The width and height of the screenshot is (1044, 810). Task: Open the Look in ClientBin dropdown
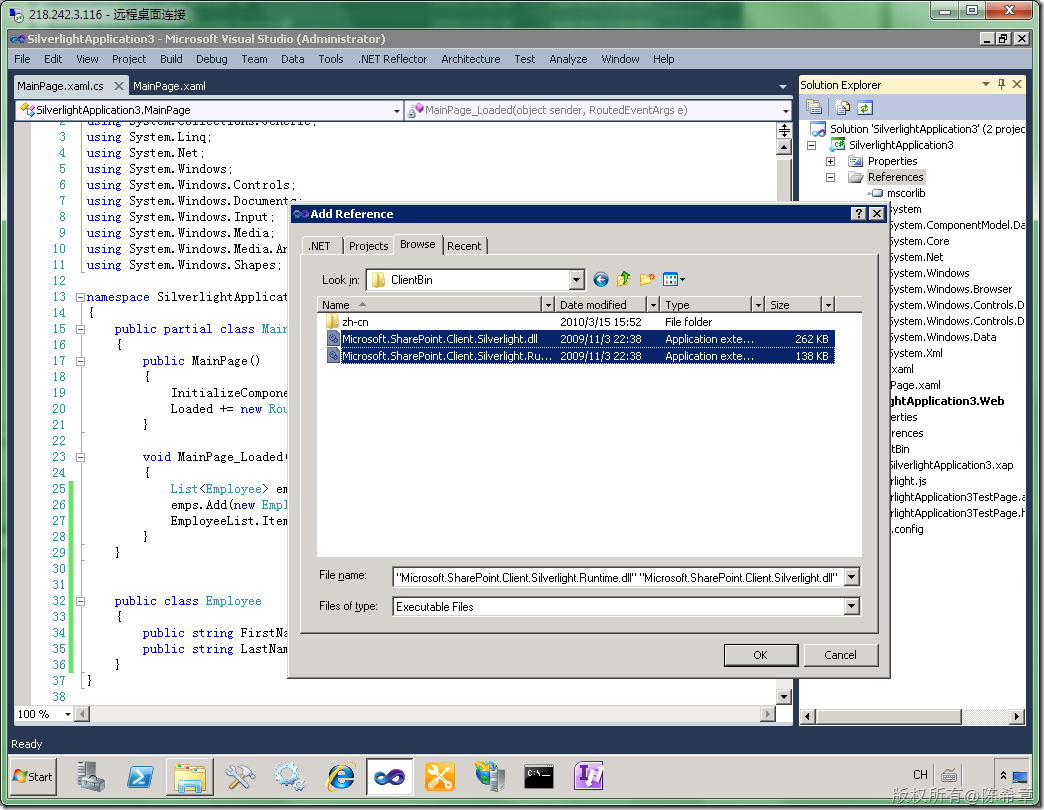577,280
